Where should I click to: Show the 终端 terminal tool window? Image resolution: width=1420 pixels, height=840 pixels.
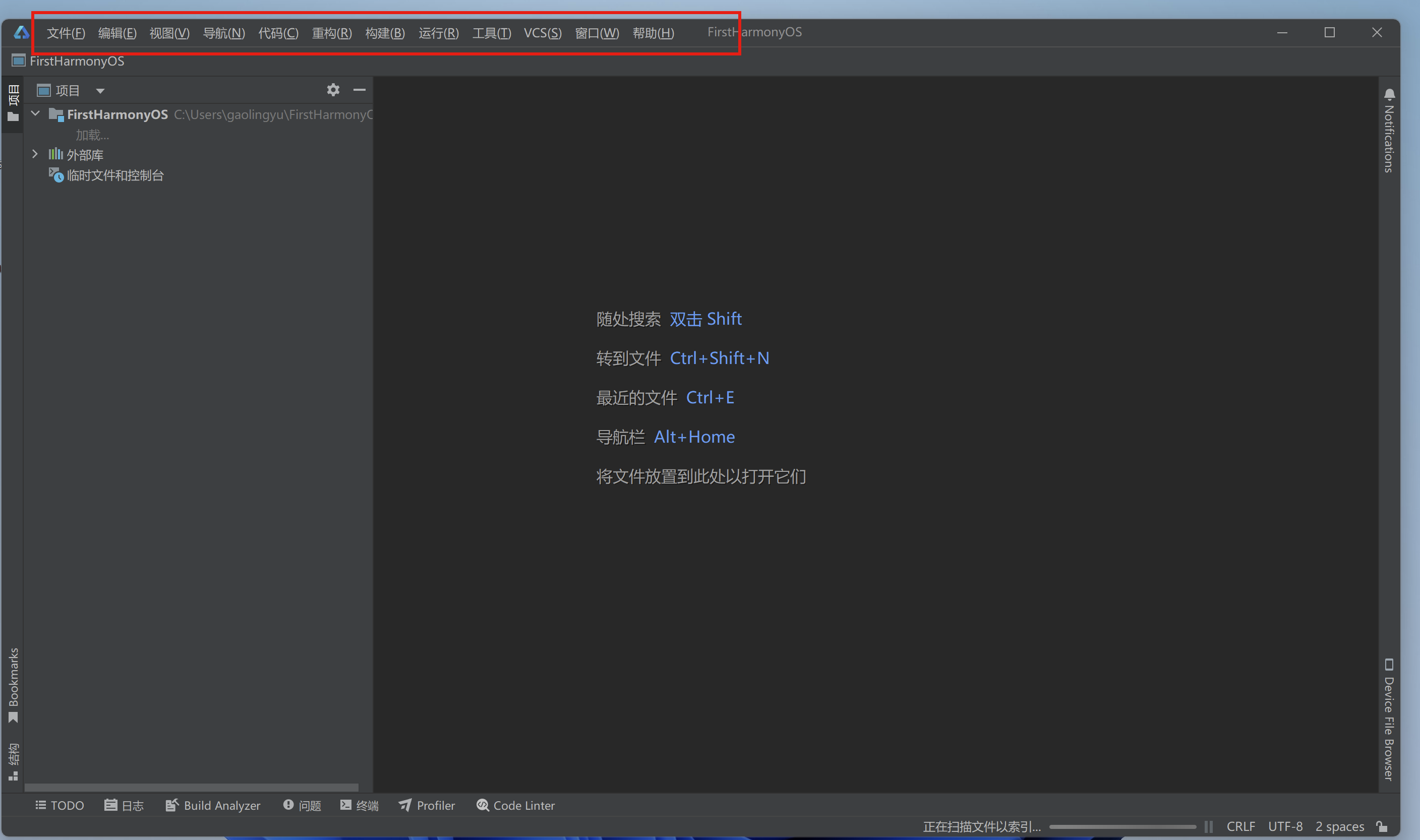click(360, 805)
